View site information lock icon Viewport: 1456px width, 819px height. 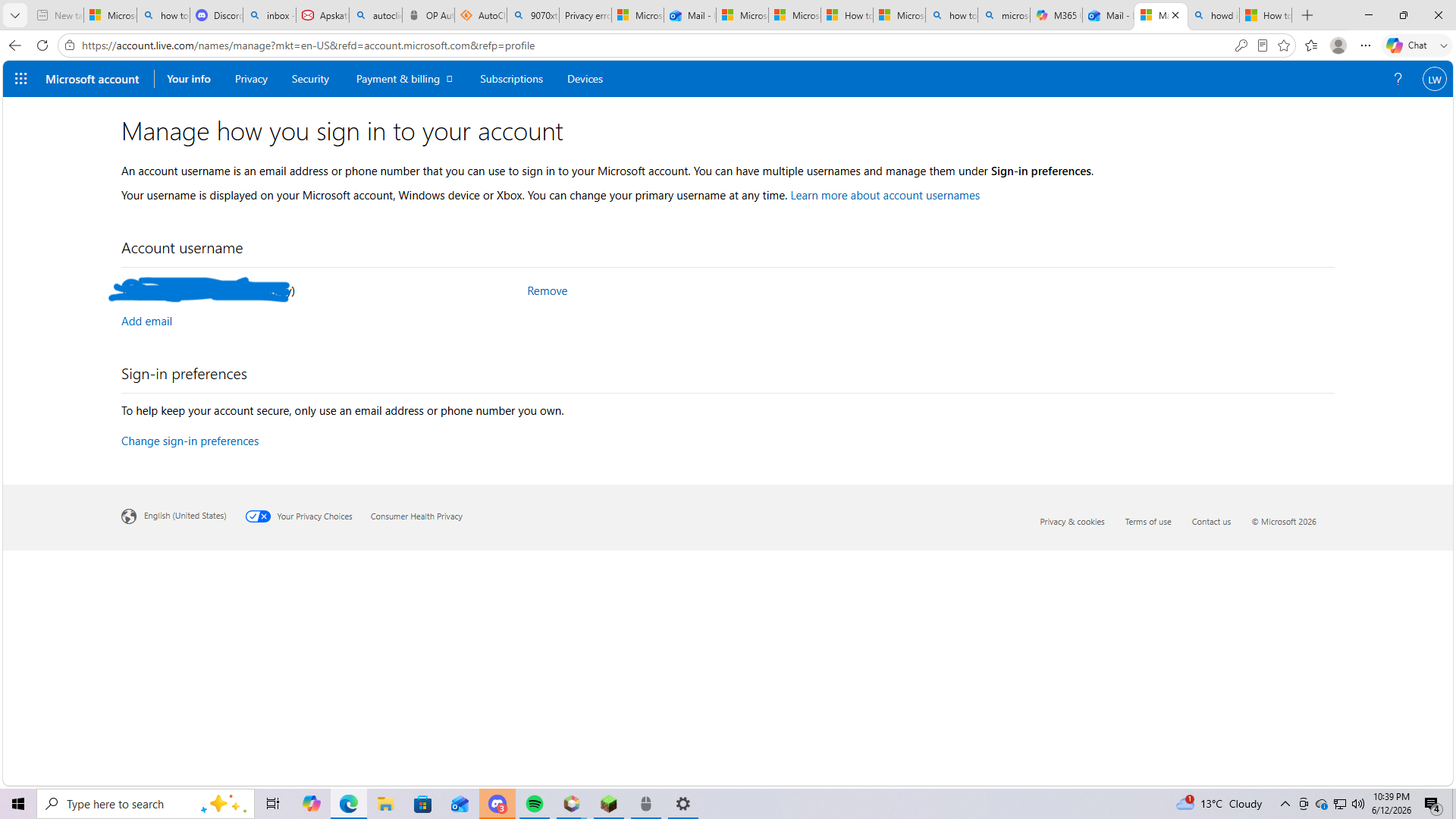70,45
